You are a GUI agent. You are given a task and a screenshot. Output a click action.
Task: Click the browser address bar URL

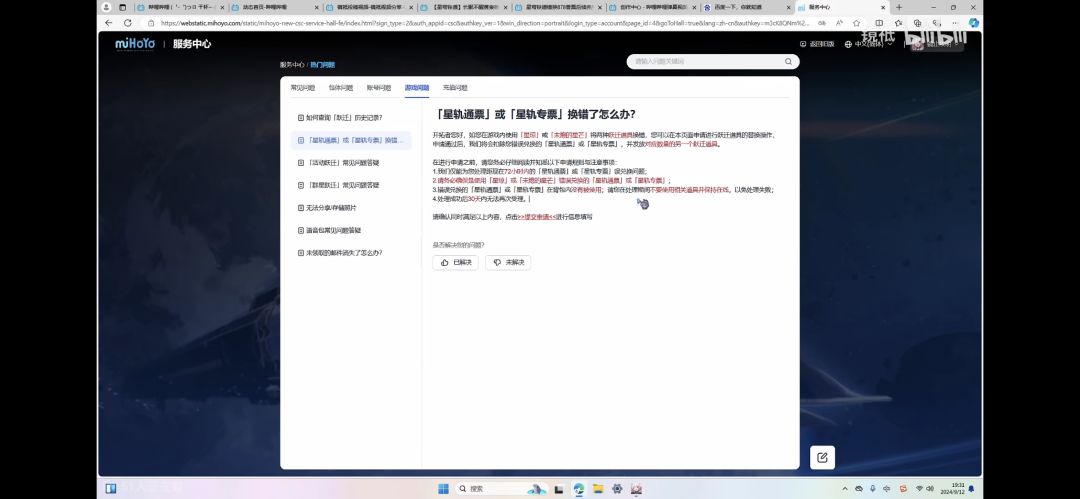click(485, 23)
